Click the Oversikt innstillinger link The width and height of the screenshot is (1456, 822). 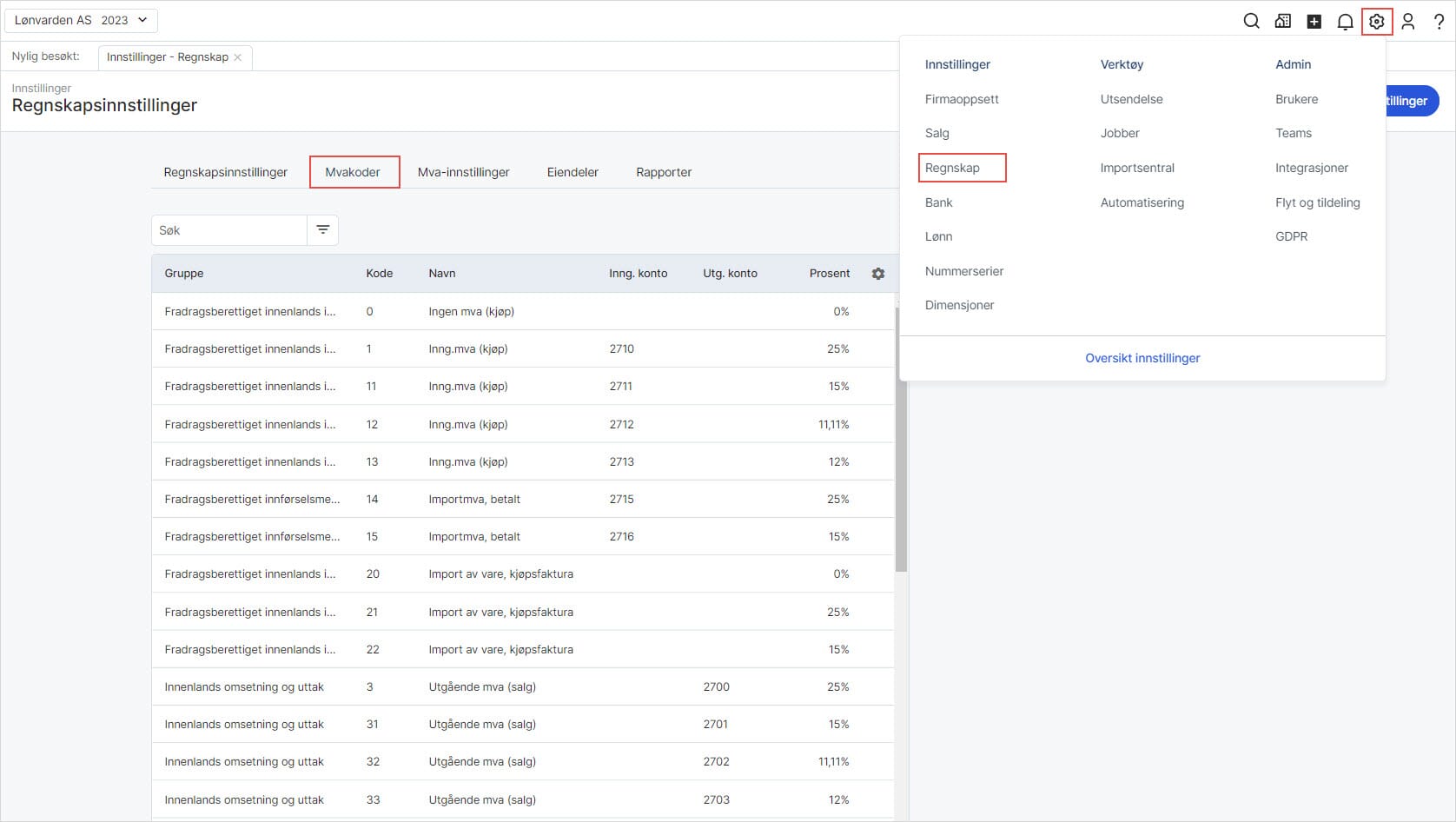pyautogui.click(x=1142, y=358)
